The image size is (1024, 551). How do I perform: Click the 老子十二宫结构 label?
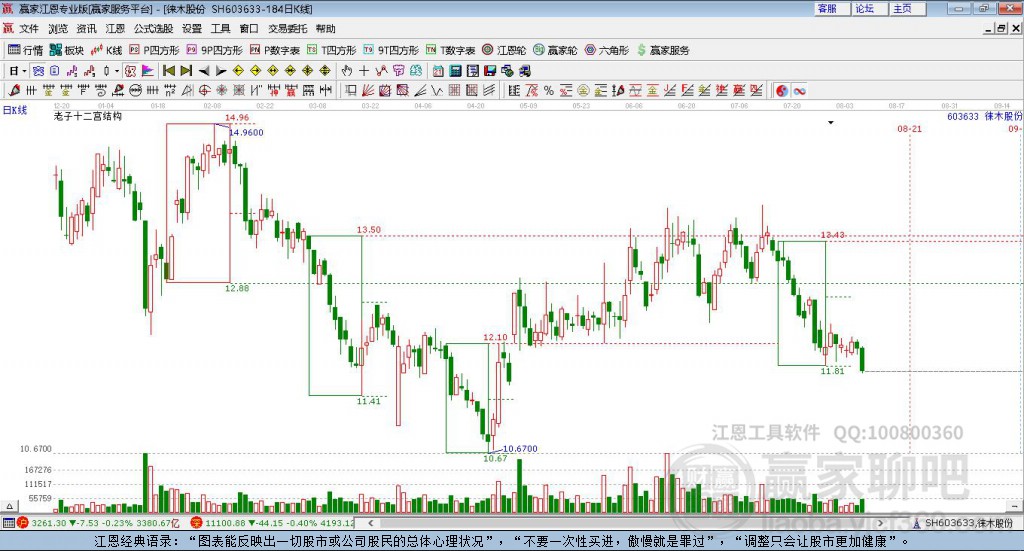(x=88, y=116)
